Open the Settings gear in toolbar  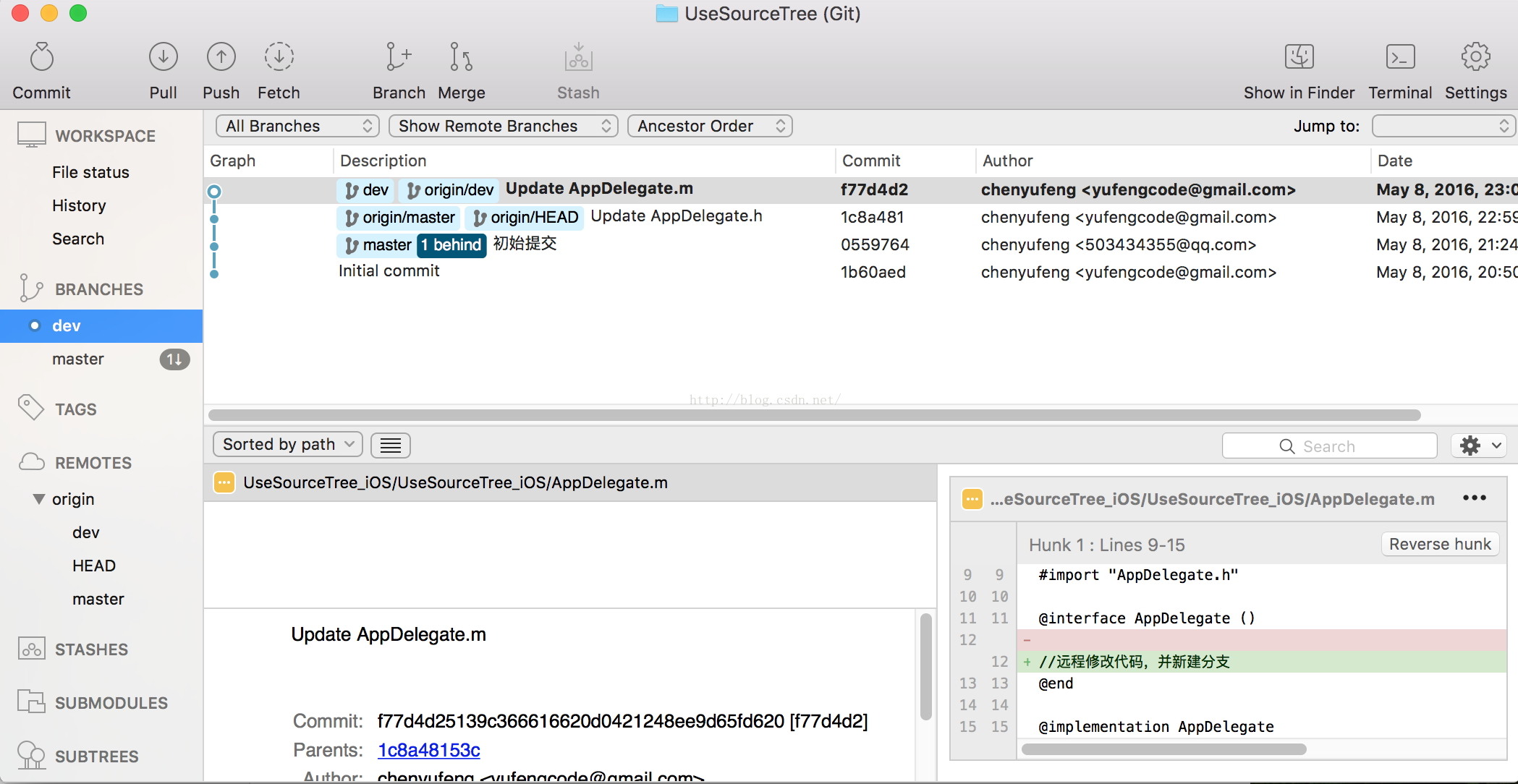(1475, 58)
